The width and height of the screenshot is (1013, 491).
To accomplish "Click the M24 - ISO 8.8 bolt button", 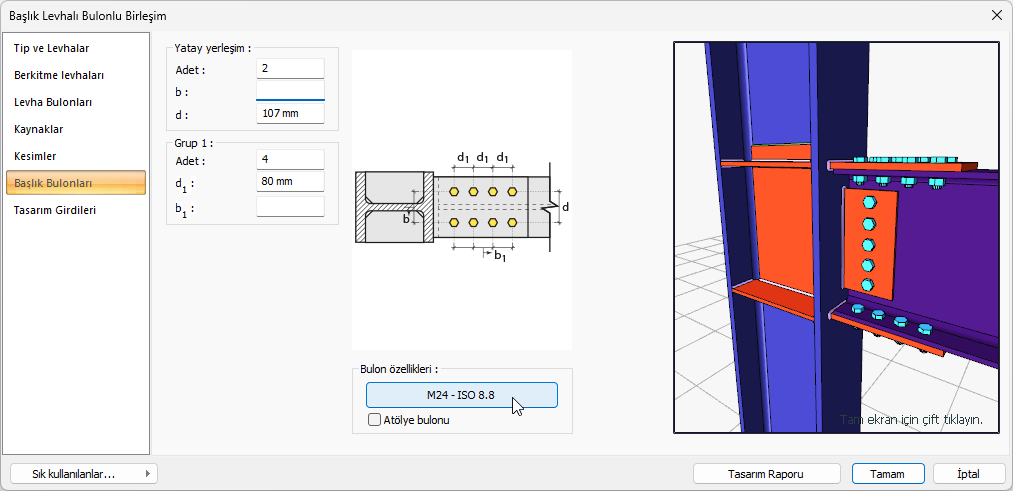I will point(461,395).
